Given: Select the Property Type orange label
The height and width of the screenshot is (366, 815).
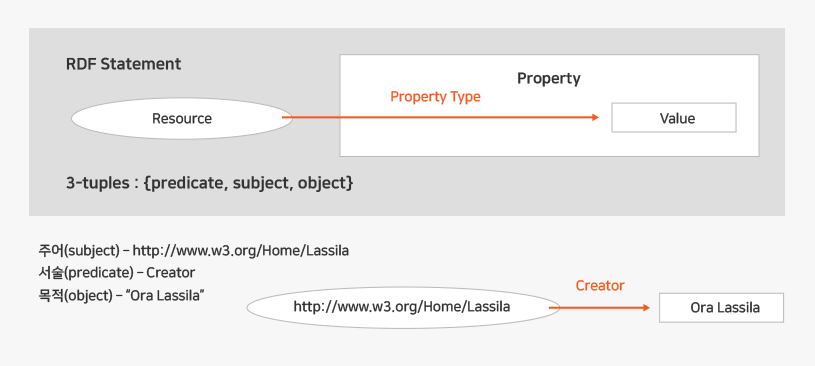Looking at the screenshot, I should (435, 97).
